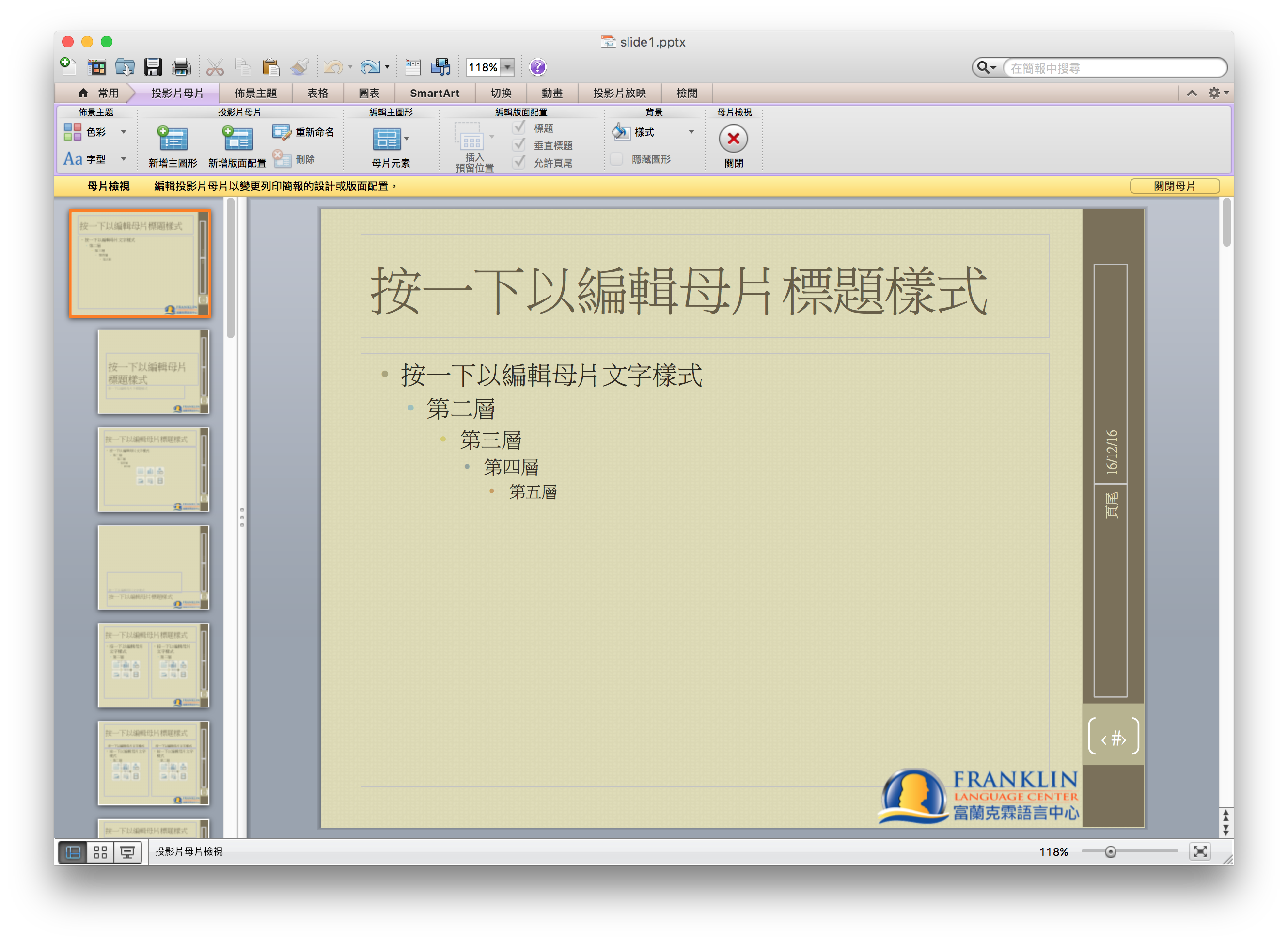1288x943 pixels.
Task: Close master view with red X 關閉
Action: (734, 139)
